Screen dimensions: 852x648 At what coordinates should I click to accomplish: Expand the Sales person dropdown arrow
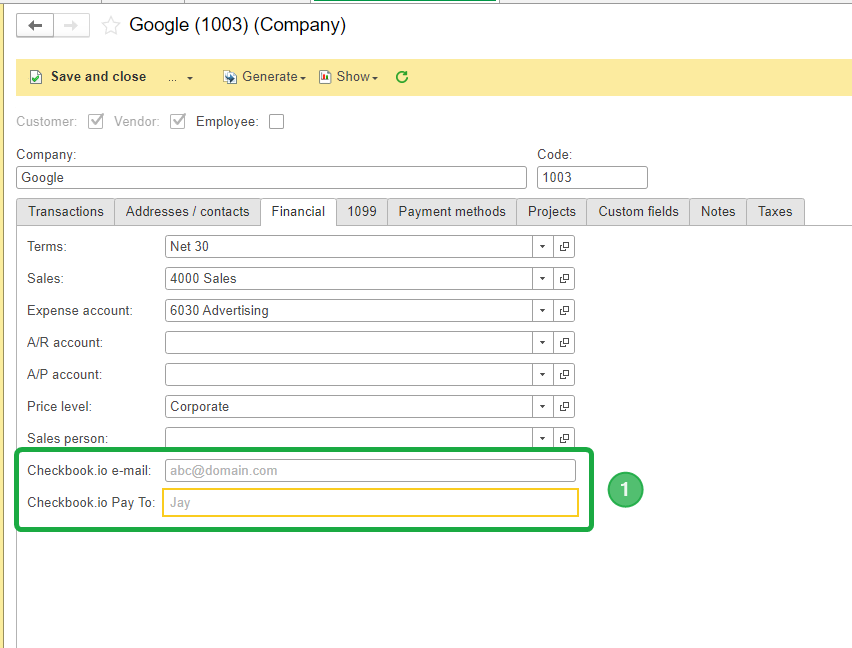coord(542,438)
